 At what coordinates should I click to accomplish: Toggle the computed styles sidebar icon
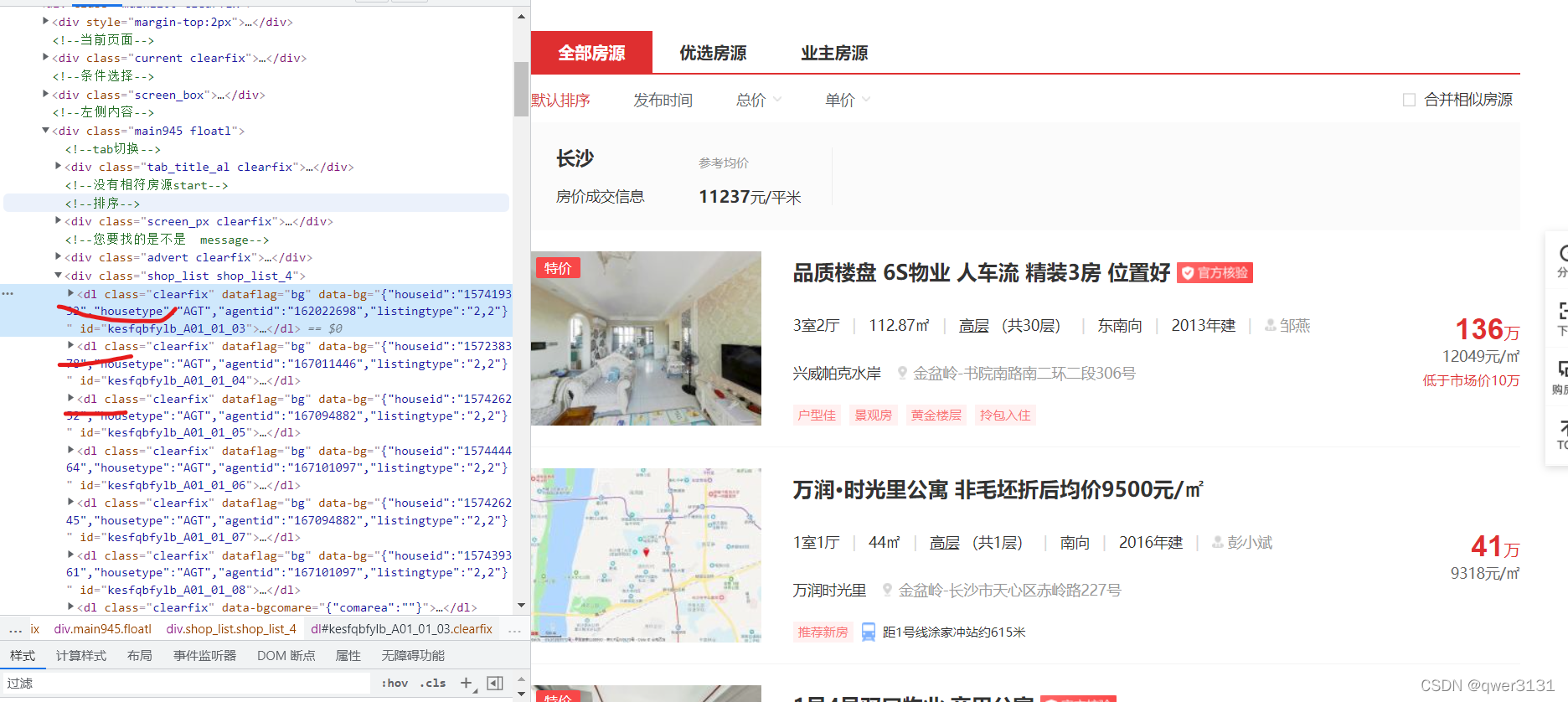point(495,683)
